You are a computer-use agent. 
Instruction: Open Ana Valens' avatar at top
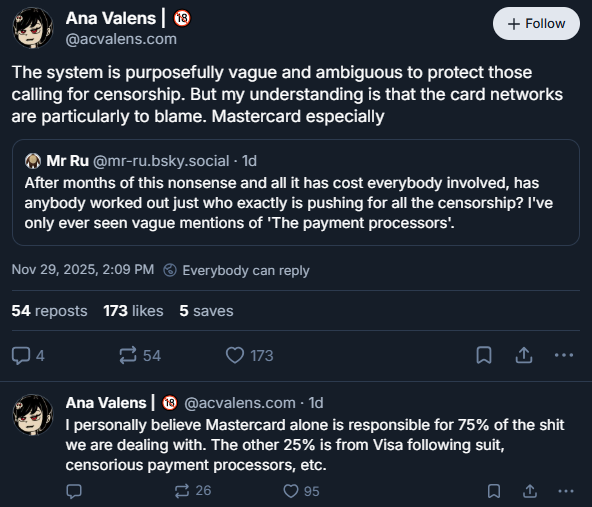pos(33,28)
